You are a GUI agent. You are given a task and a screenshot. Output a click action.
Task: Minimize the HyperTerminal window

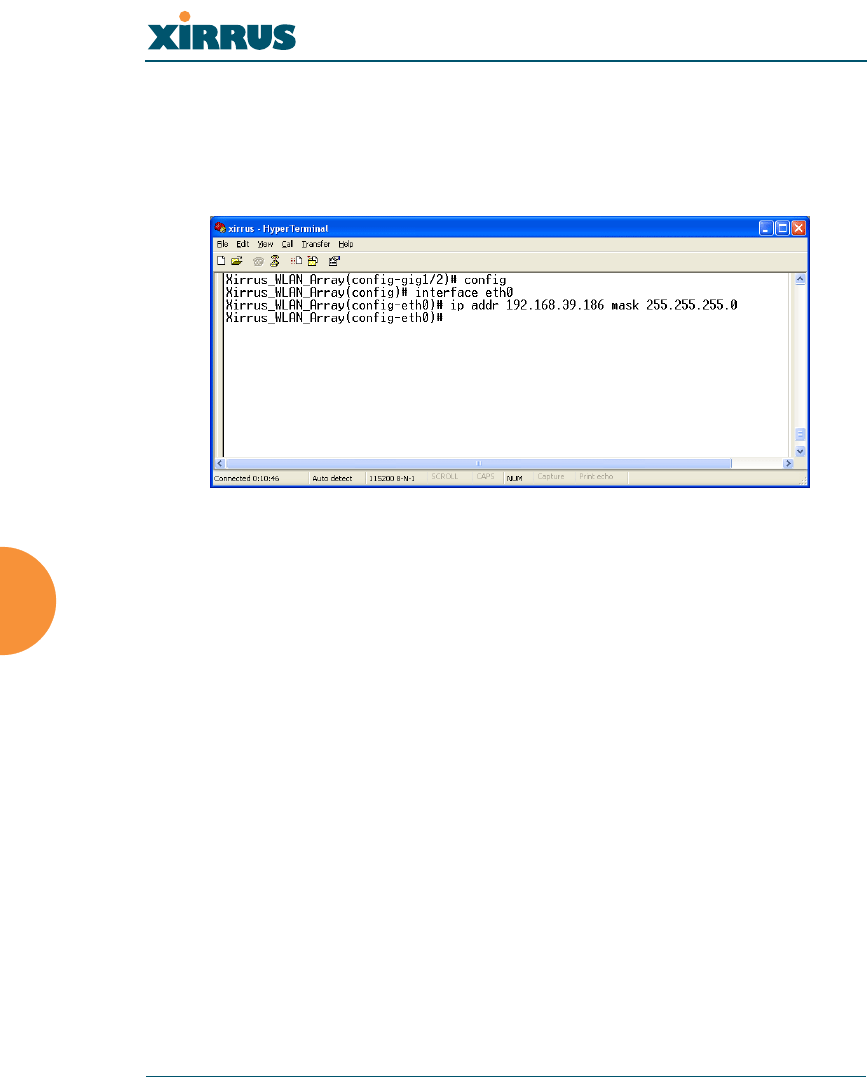[766, 228]
